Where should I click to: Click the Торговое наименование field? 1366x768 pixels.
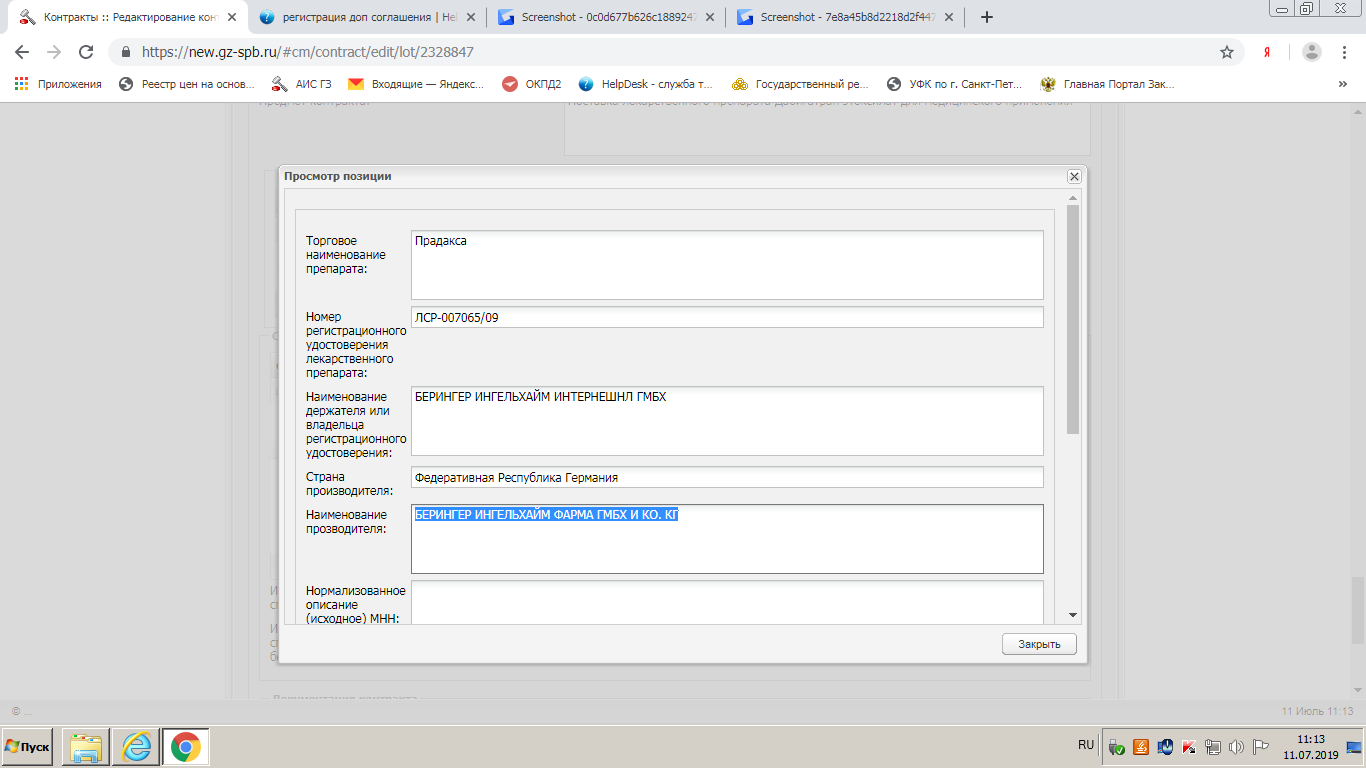pyautogui.click(x=727, y=265)
